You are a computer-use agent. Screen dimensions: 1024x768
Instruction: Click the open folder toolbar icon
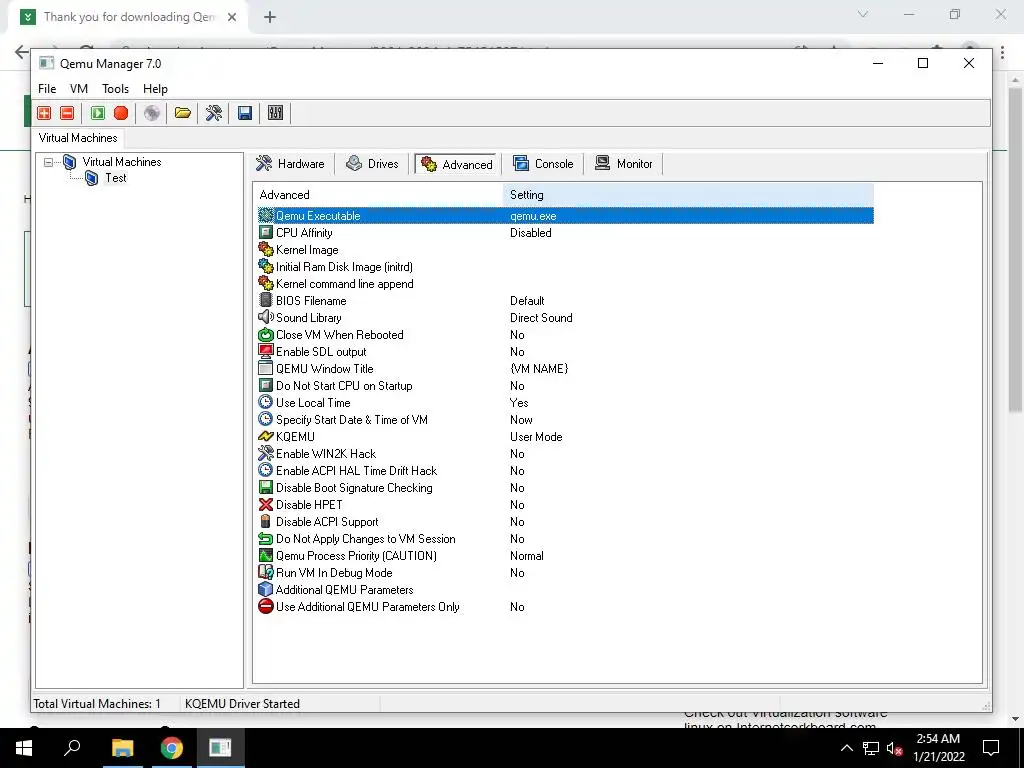pos(183,113)
